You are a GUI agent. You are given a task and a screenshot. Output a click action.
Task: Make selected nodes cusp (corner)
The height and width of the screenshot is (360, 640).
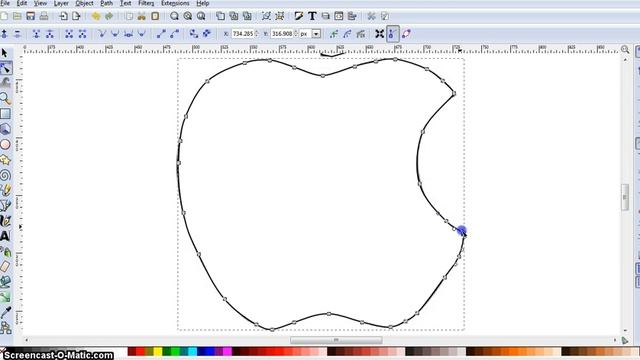pos(102,34)
